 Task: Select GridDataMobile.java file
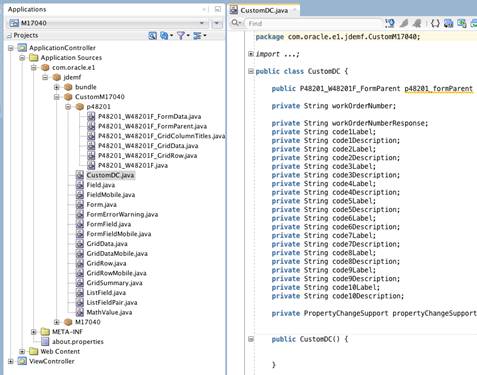pos(117,253)
